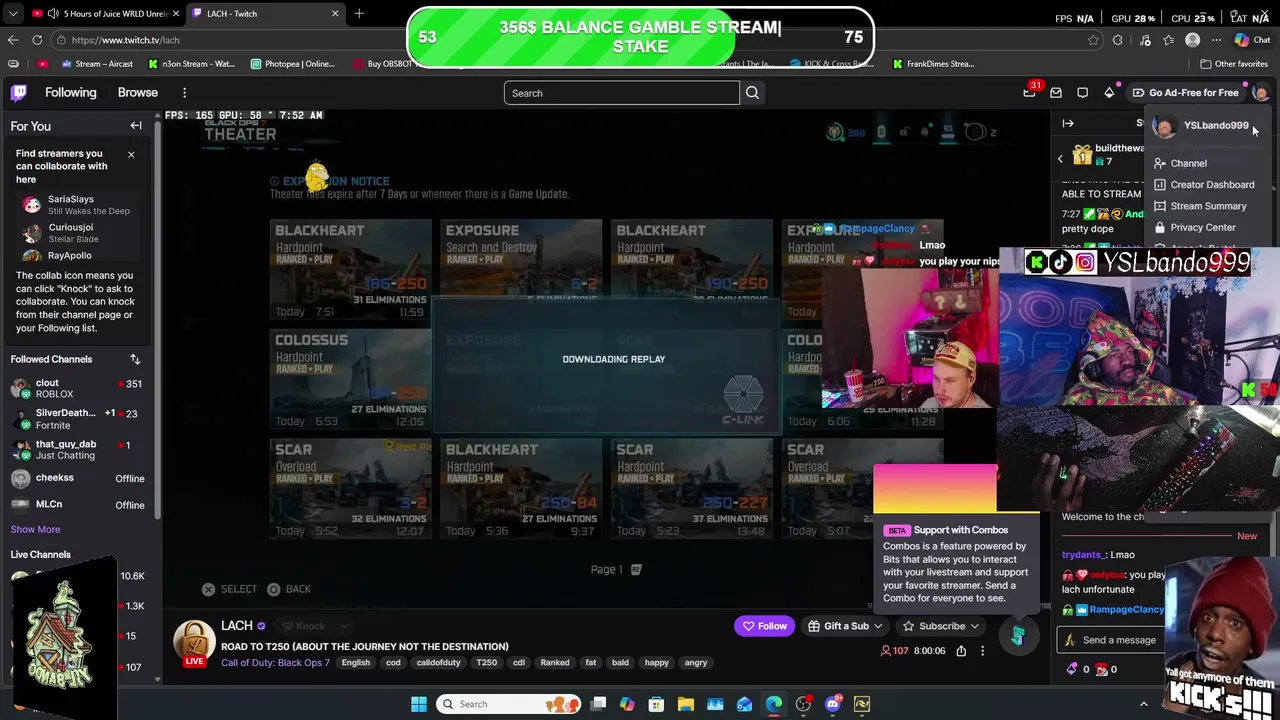Open the offline MLCn channel
The width and height of the screenshot is (1280, 720).
click(78, 504)
